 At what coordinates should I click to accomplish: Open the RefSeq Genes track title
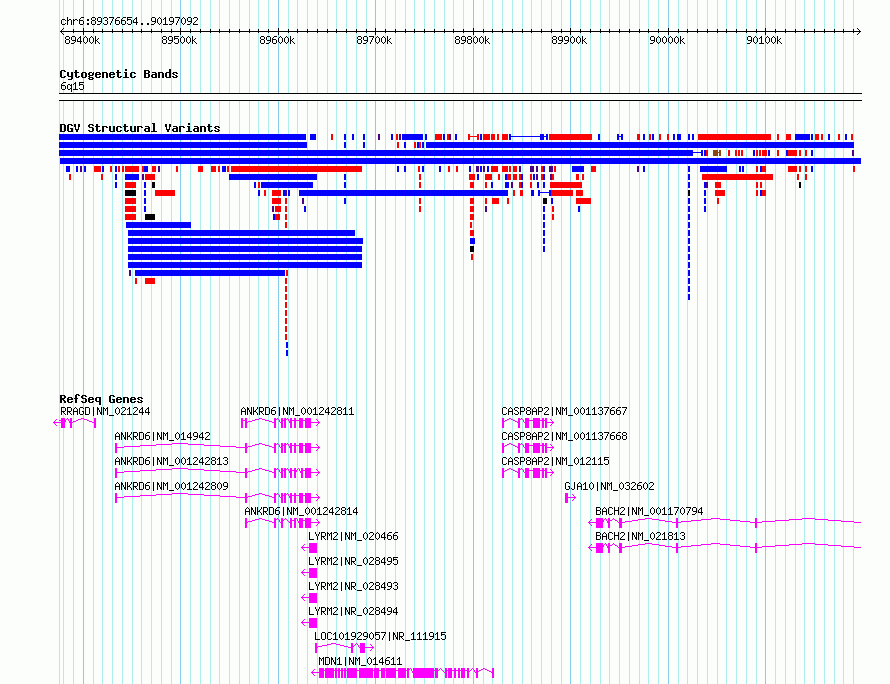(101, 399)
